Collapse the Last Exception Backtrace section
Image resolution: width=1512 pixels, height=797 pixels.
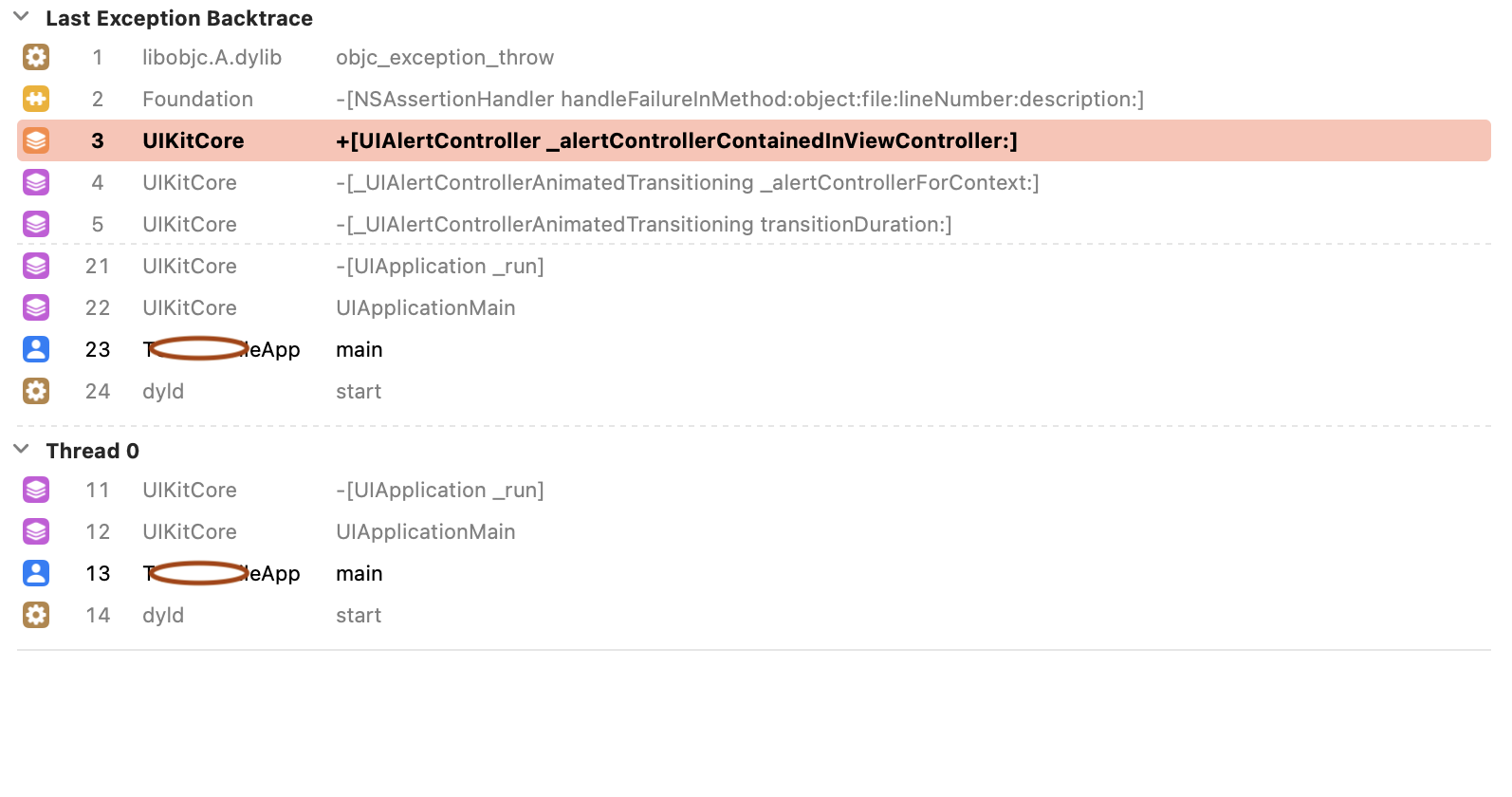click(22, 18)
